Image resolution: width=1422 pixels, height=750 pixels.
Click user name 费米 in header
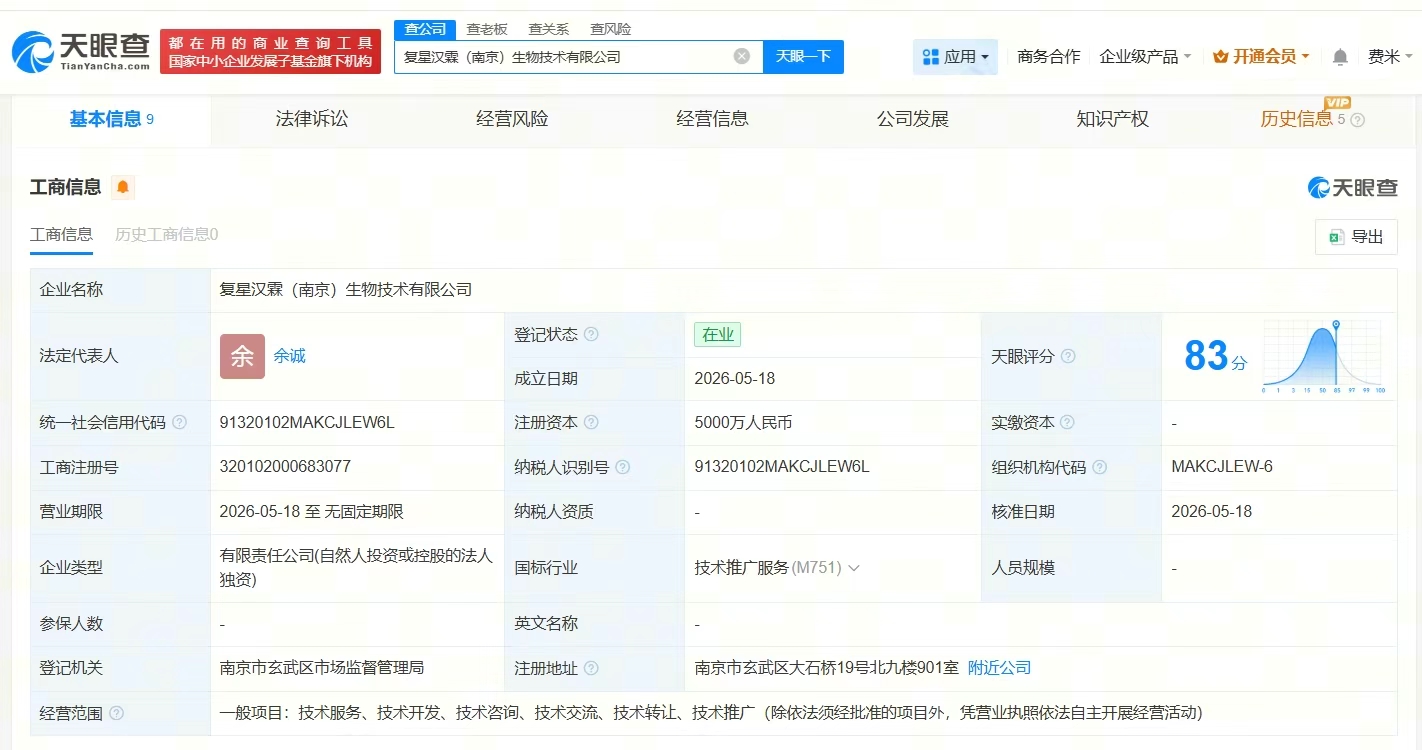point(1383,57)
